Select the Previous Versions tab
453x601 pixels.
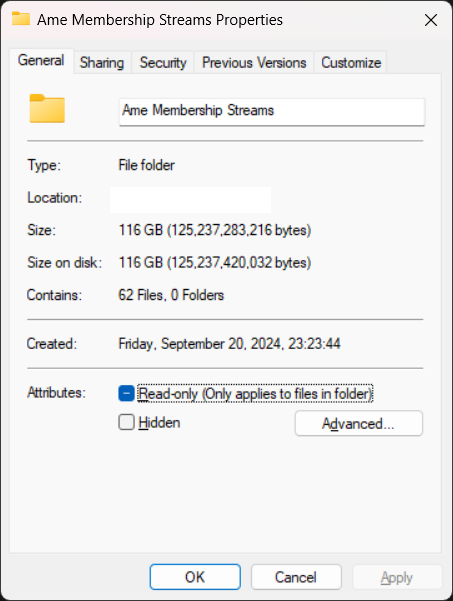(254, 62)
